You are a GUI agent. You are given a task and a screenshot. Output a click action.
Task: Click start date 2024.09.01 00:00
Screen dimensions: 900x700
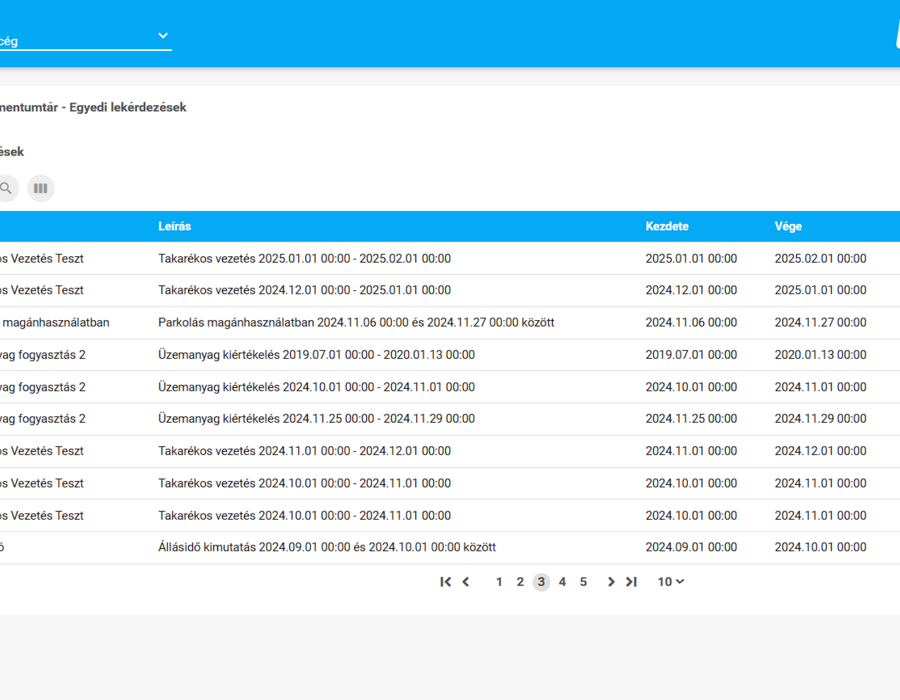(692, 547)
